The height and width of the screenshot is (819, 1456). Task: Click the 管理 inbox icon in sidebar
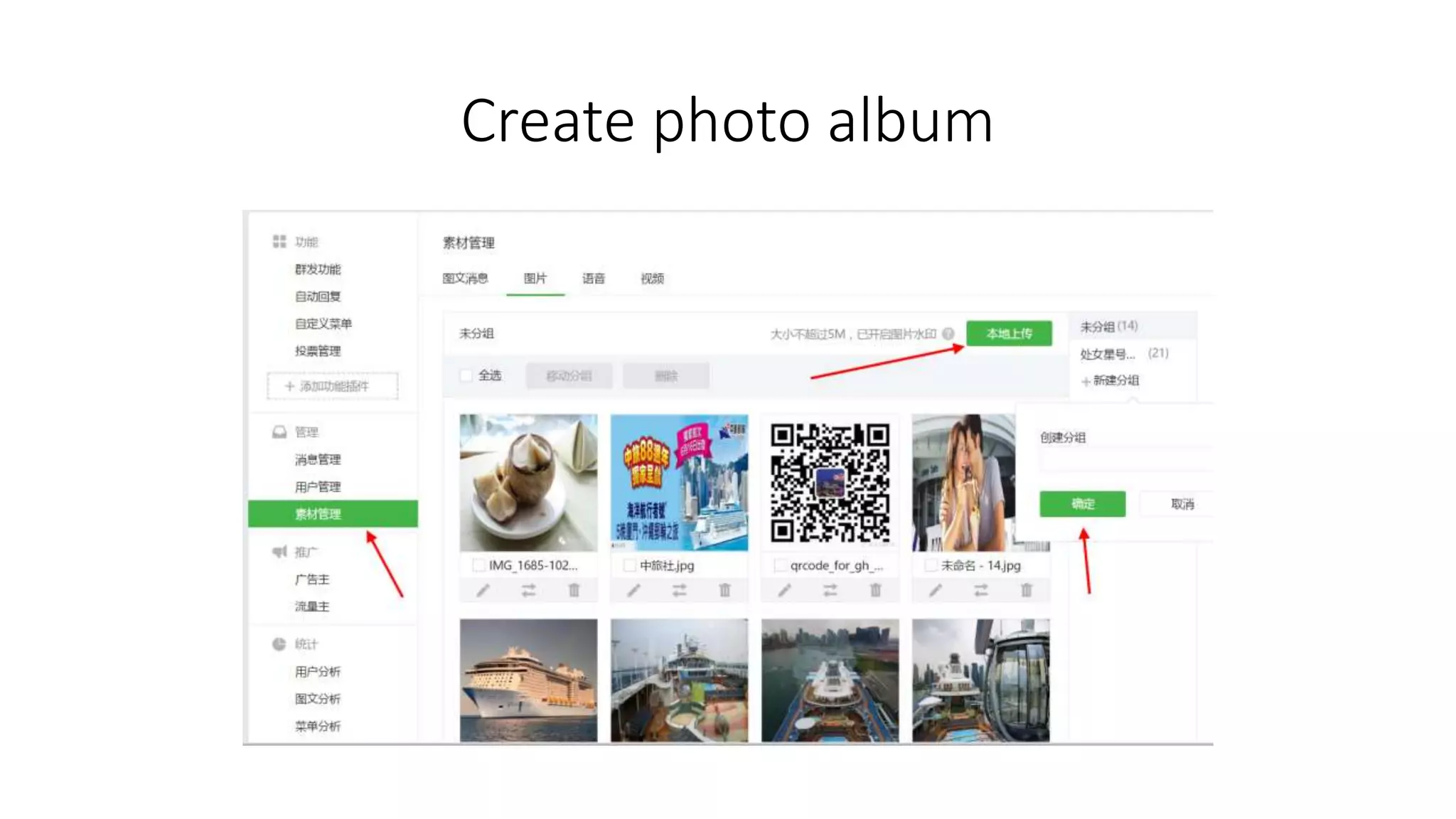279,432
